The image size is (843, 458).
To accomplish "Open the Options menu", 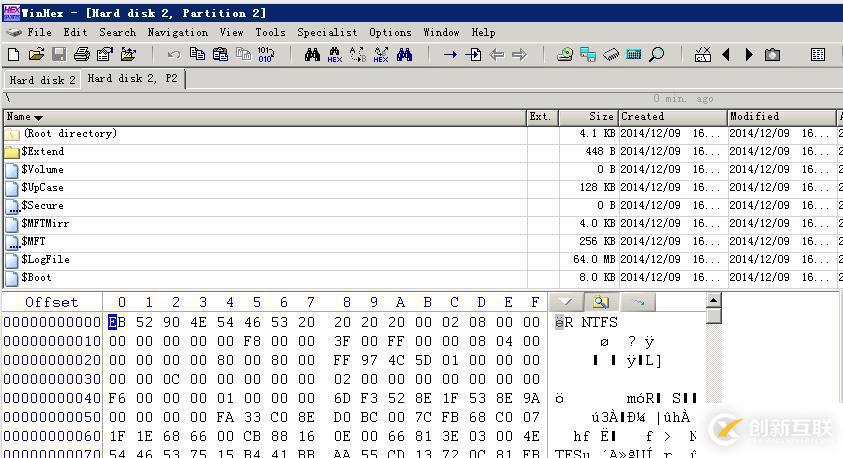I will pyautogui.click(x=390, y=32).
